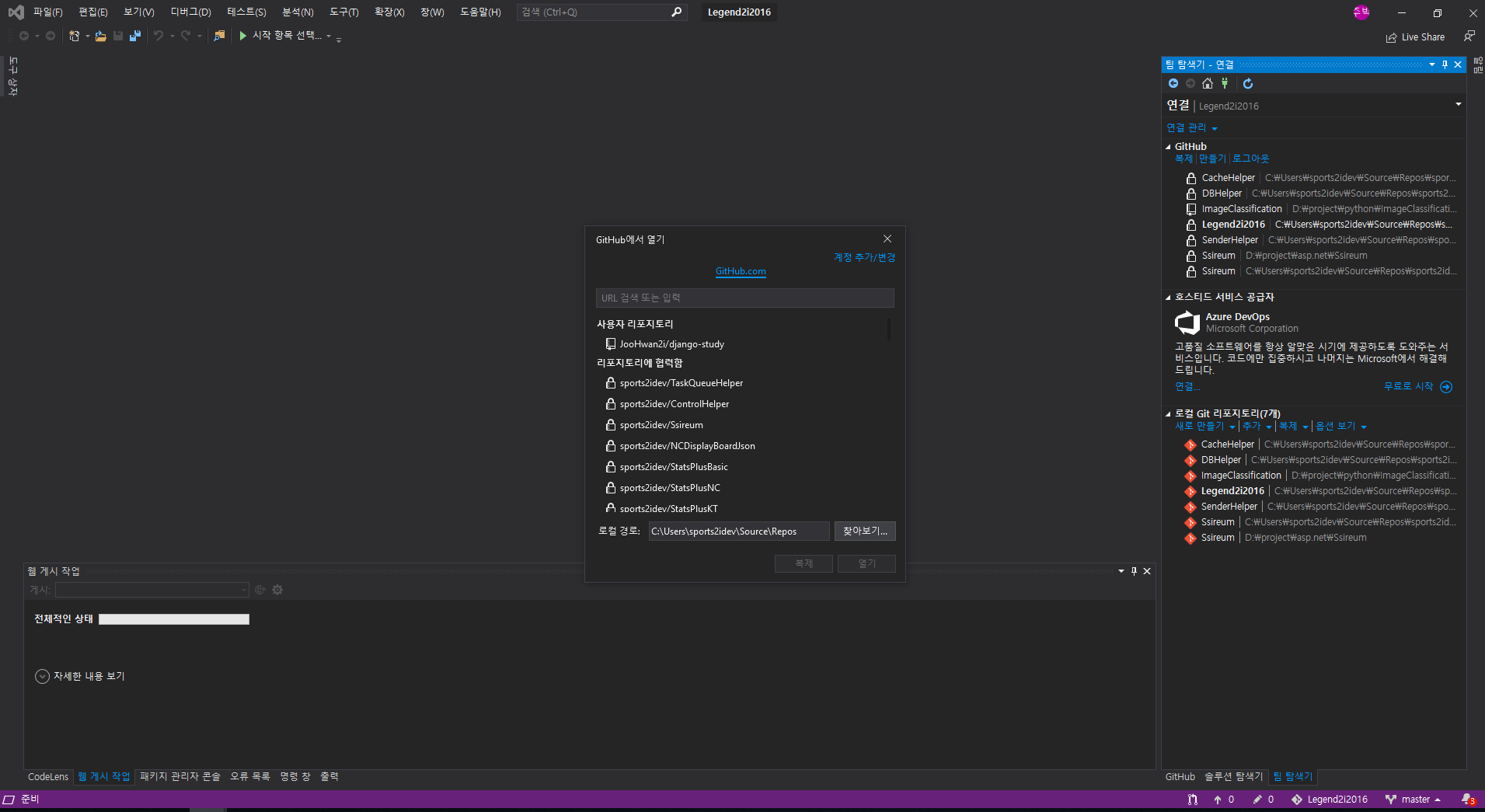This screenshot has height=812, width=1485.
Task: Go back in Team Explorer
Action: [1173, 83]
